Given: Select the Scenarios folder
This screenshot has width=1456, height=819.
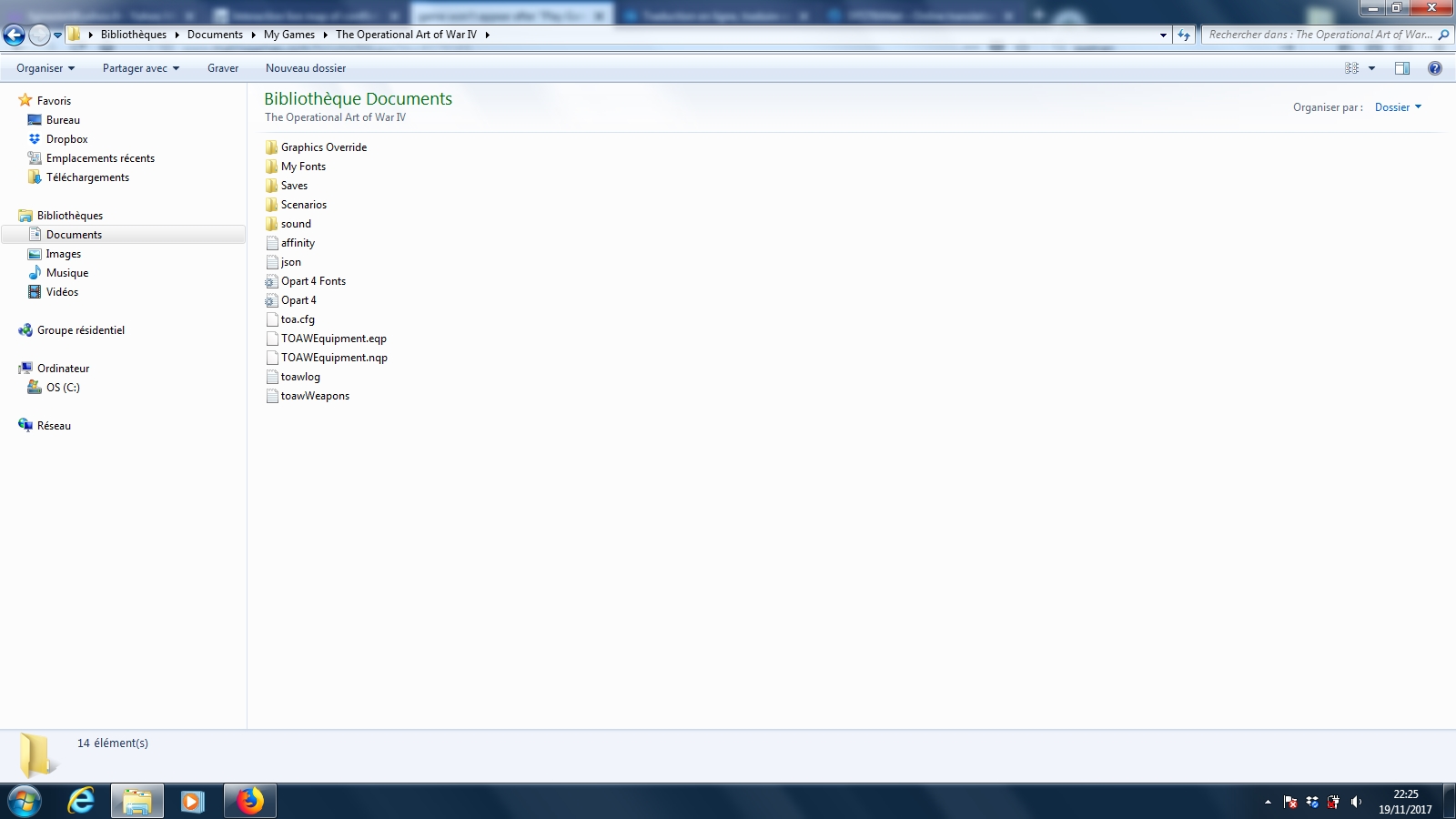Looking at the screenshot, I should pyautogui.click(x=303, y=205).
